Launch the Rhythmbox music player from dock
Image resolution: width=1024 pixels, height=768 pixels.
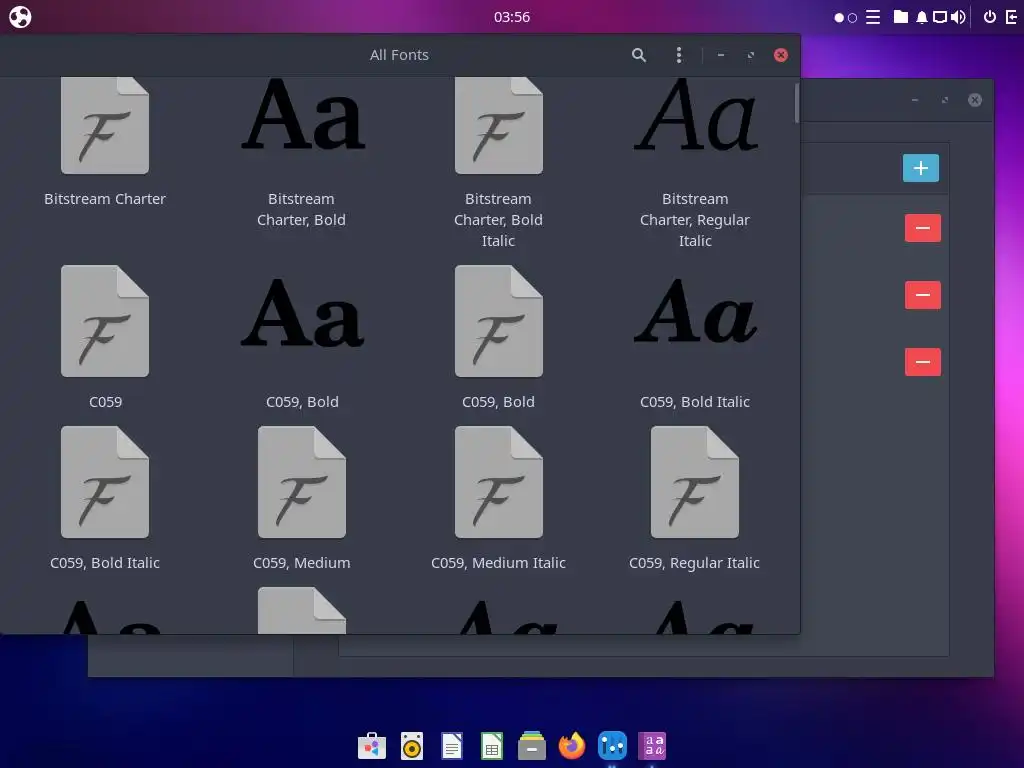pyautogui.click(x=412, y=745)
